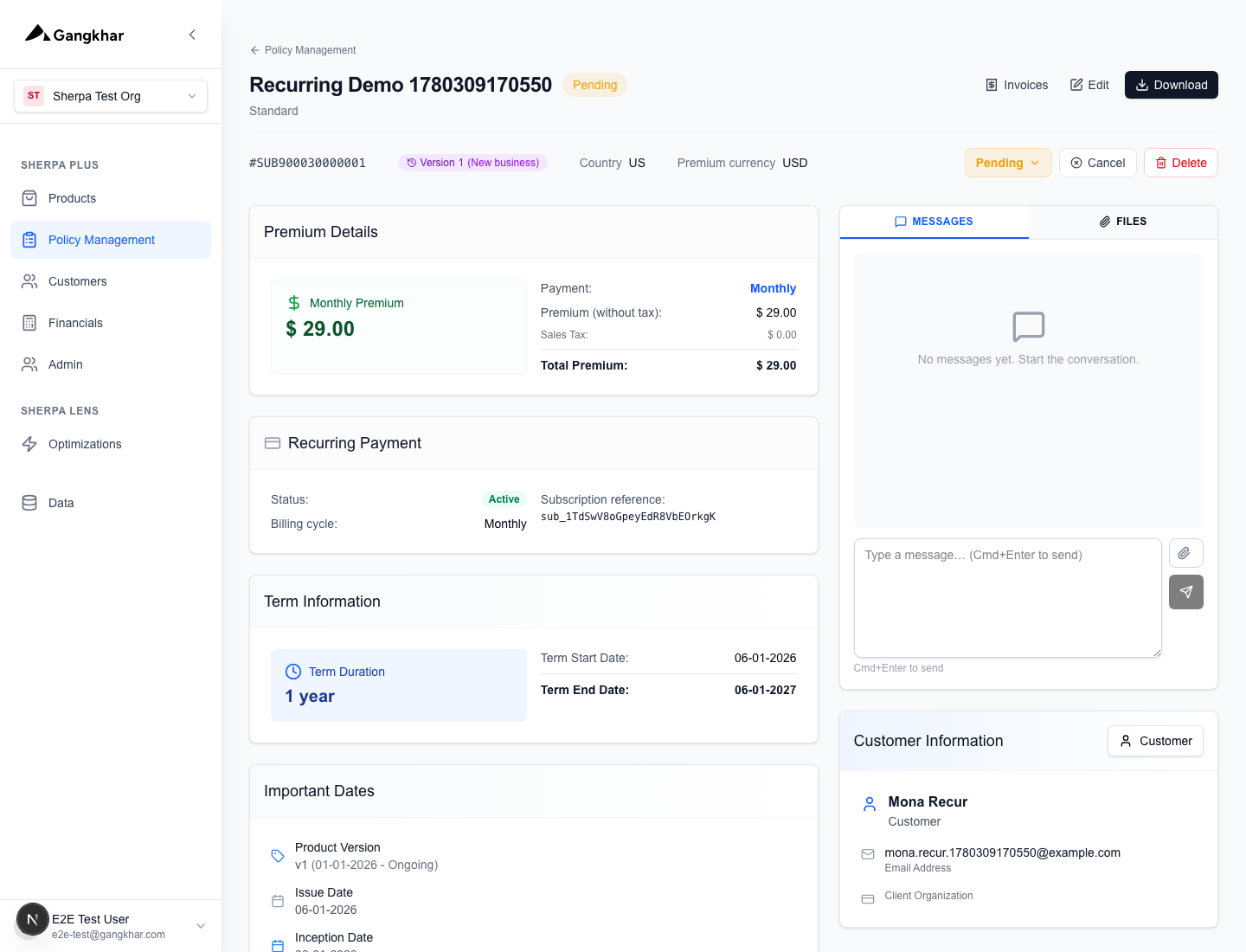Viewport: 1246px width, 952px height.
Task: Click the Mona Recur person icon
Action: tap(870, 804)
